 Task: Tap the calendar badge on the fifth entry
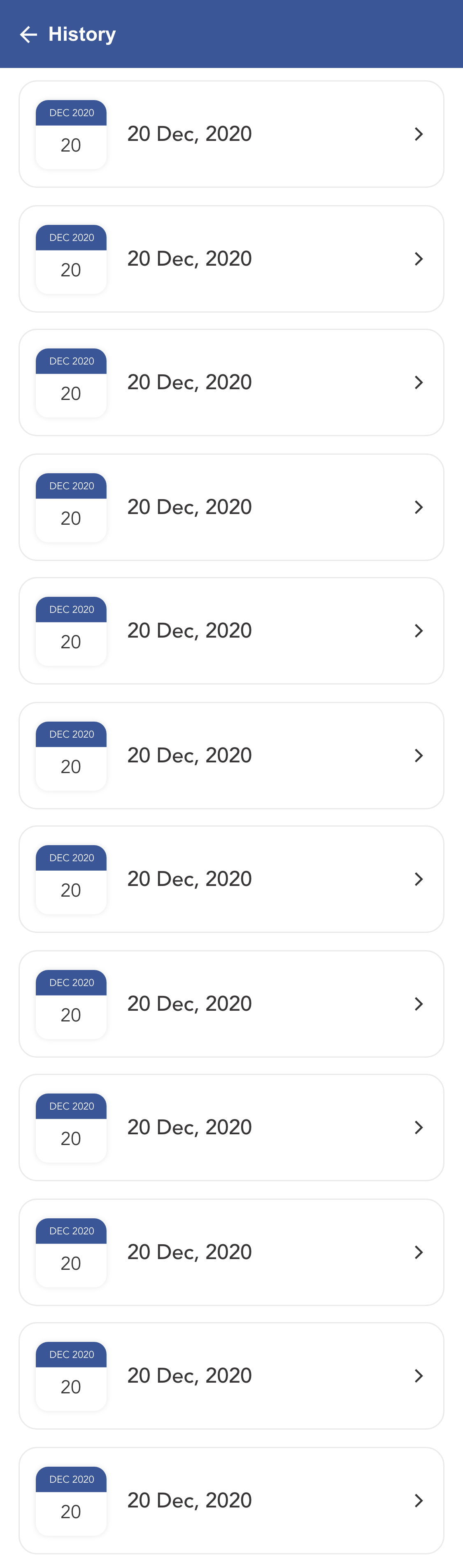(71, 631)
